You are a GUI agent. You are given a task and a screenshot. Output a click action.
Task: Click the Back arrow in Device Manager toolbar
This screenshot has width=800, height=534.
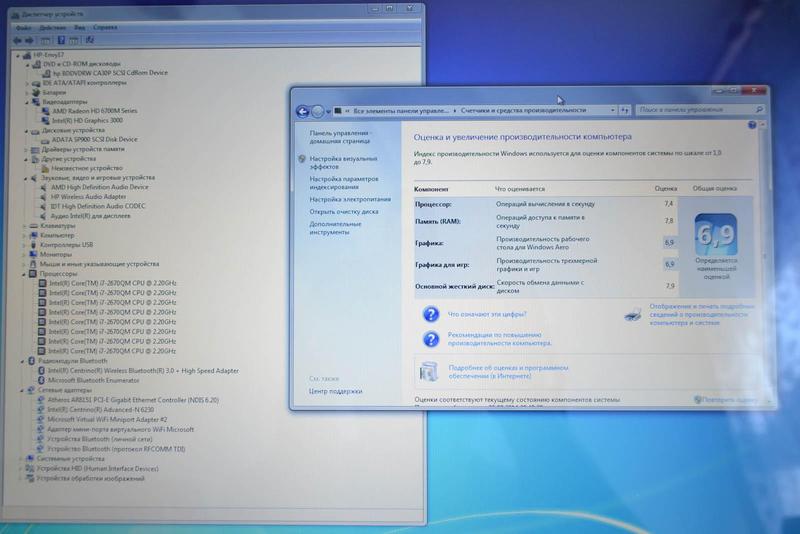(x=19, y=40)
